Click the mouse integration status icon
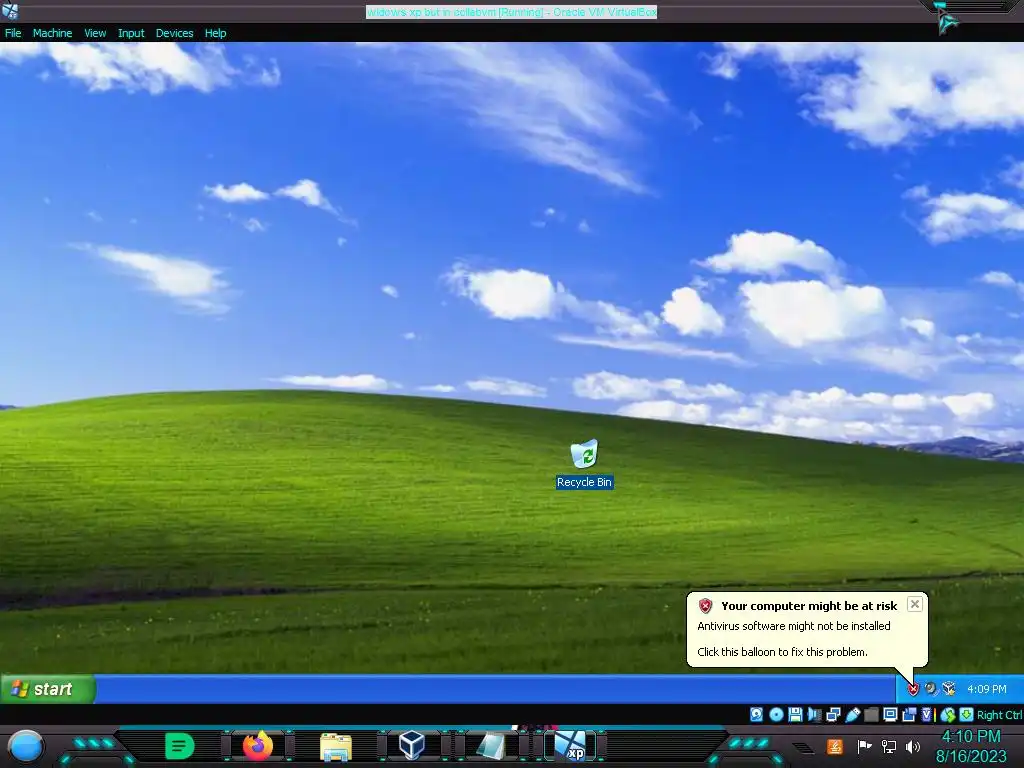 point(948,715)
